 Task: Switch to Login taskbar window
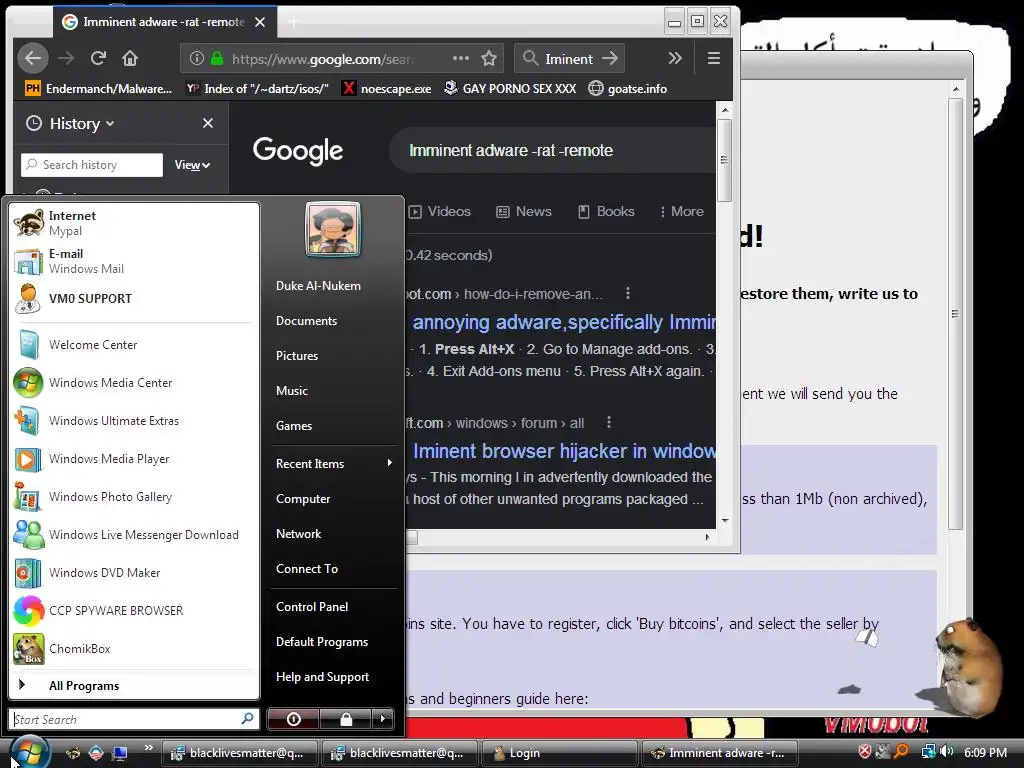click(x=558, y=753)
